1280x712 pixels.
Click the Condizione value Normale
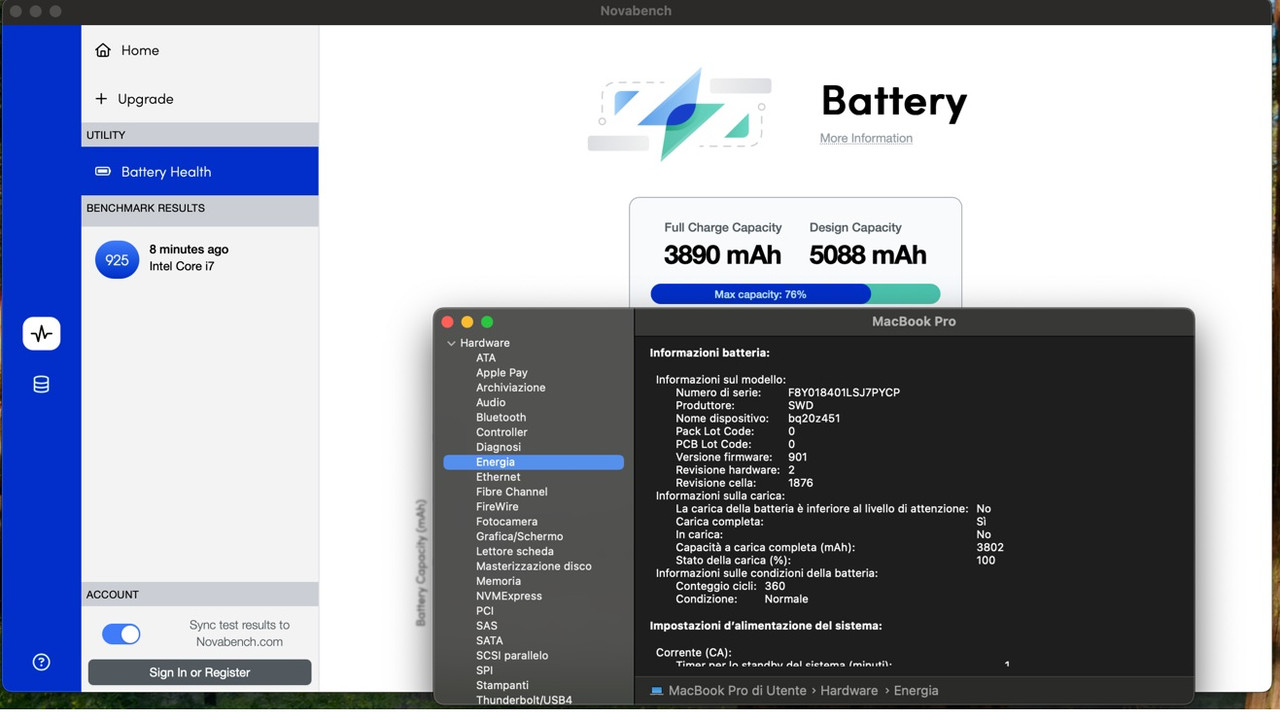coord(786,599)
